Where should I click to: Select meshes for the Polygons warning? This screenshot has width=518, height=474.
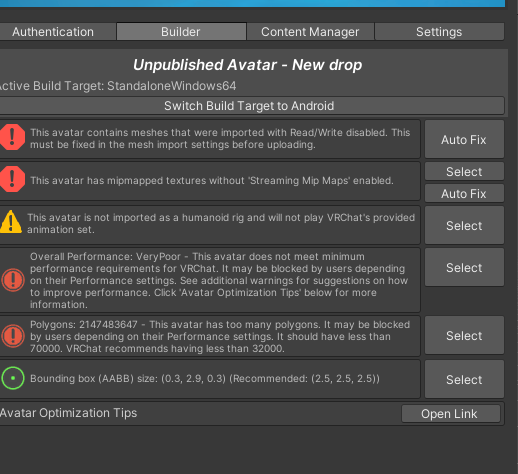point(464,335)
